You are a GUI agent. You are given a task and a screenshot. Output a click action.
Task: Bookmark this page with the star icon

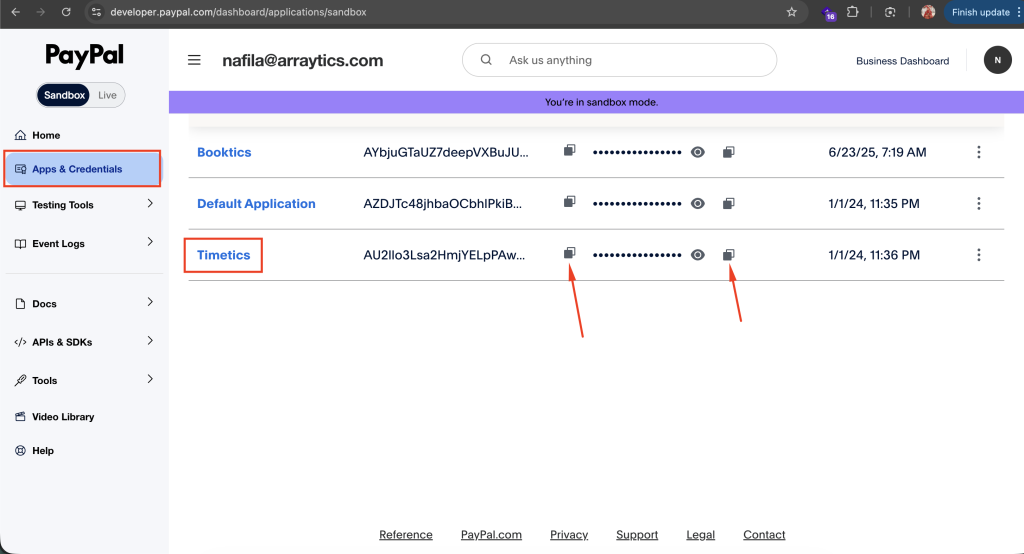click(791, 12)
